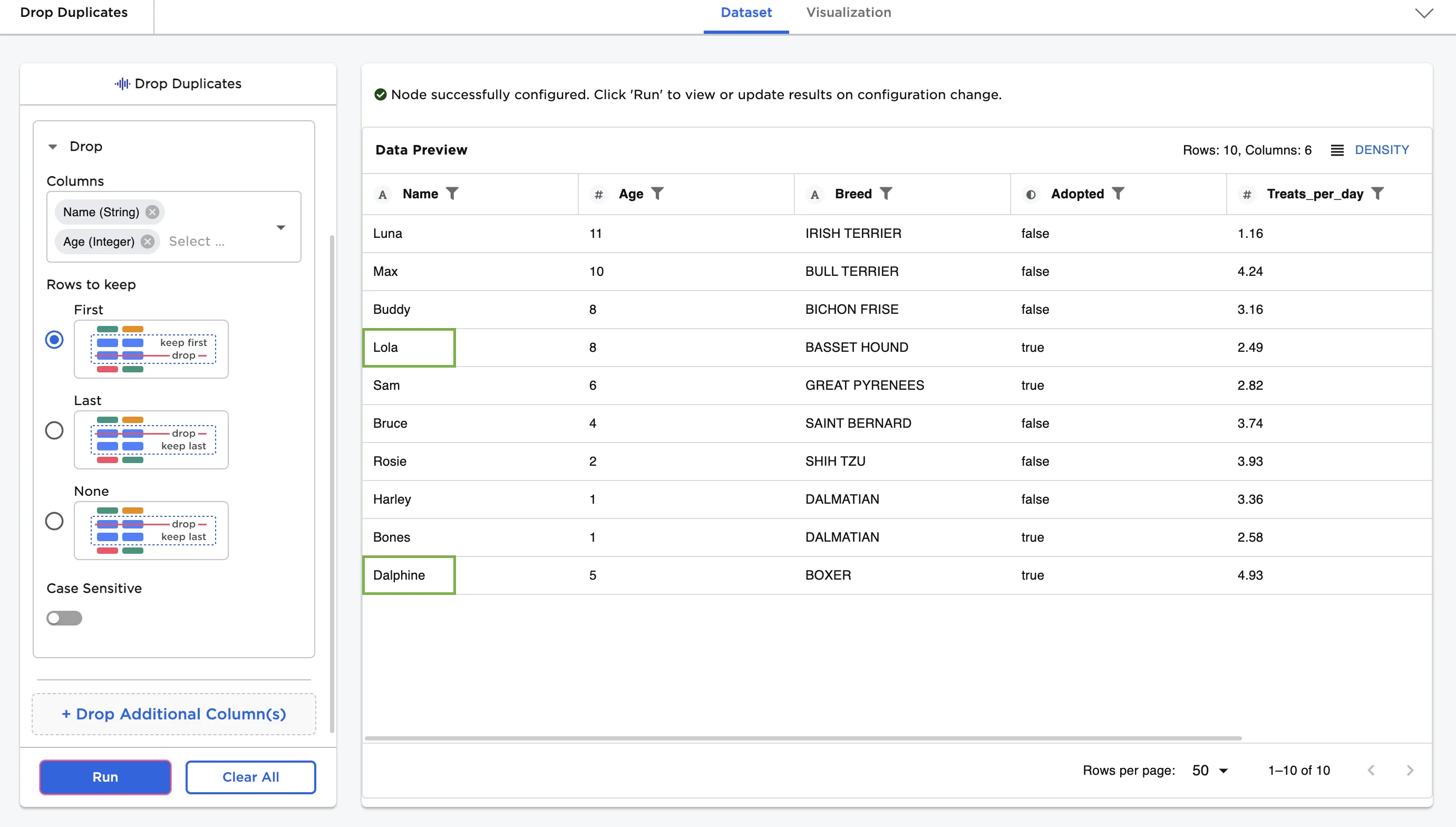
Task: Open the Columns selection dropdown
Action: click(280, 227)
